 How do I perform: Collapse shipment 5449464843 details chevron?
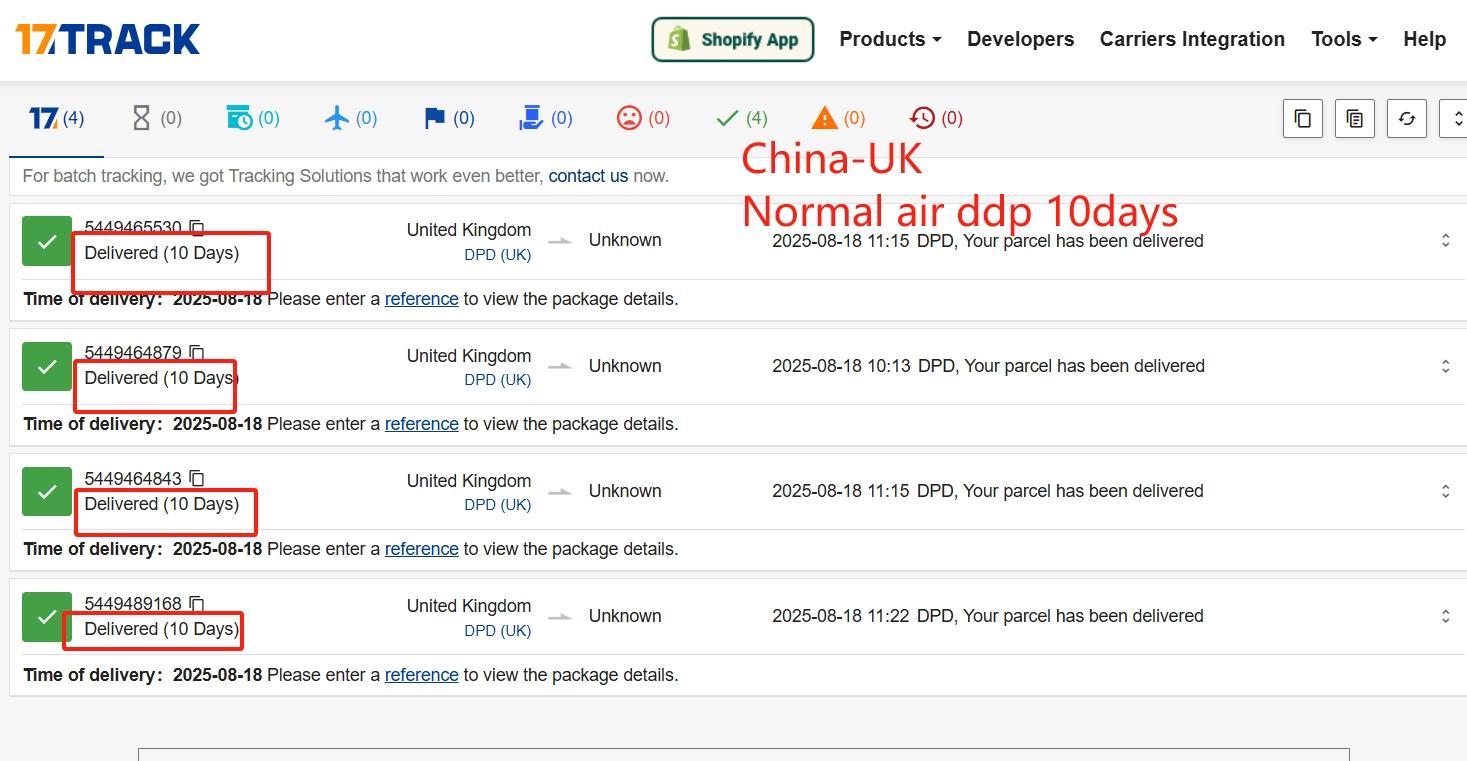click(x=1445, y=491)
